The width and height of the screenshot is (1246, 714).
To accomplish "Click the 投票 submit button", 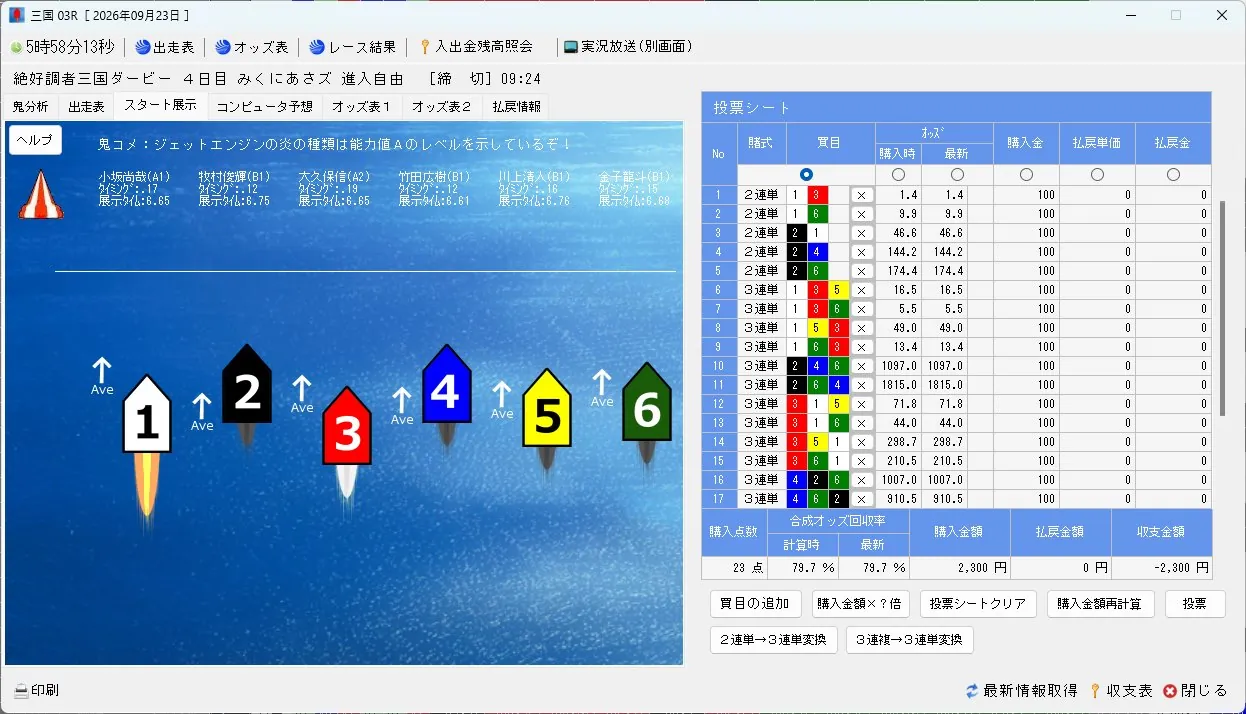I will (1195, 604).
